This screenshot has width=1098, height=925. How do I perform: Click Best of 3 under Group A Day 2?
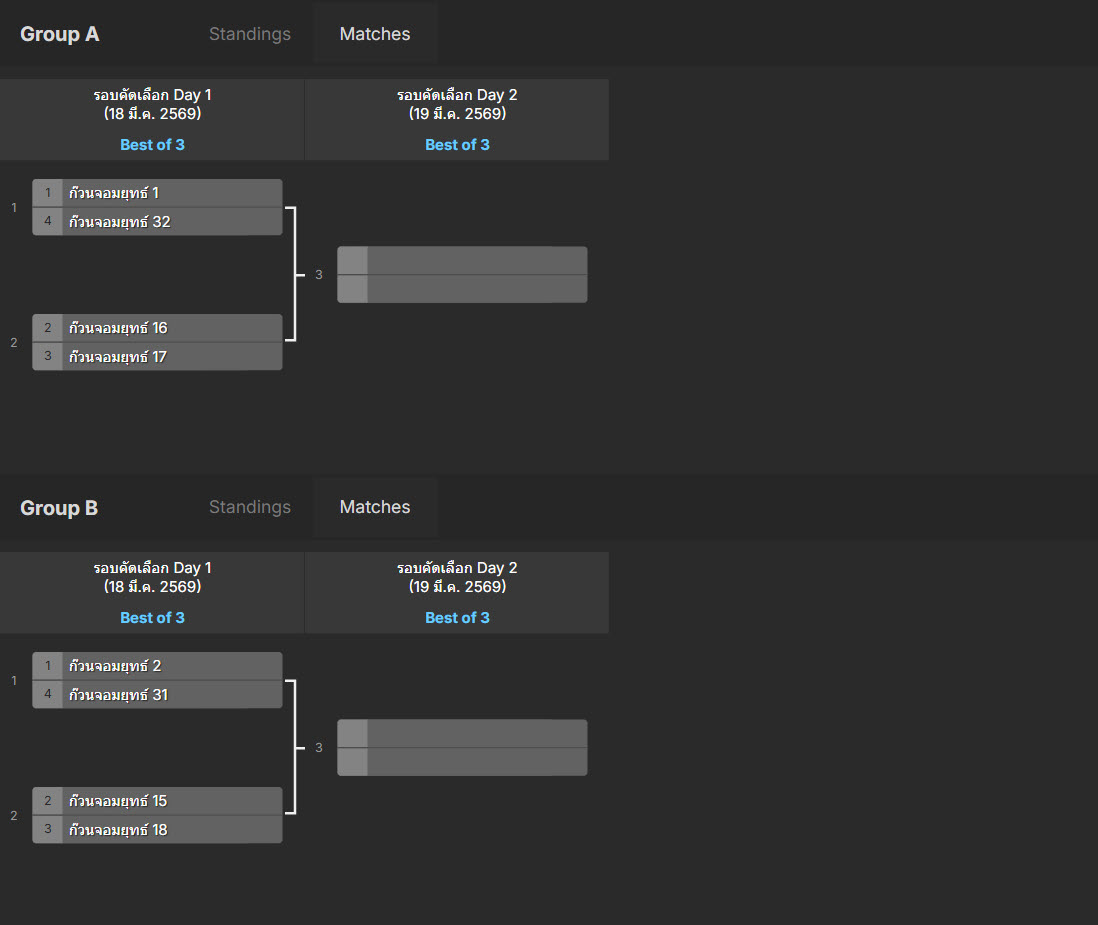457,144
